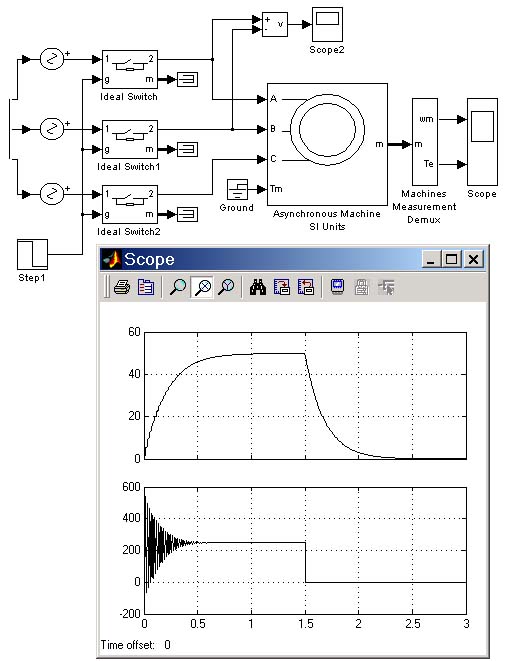
Task: Select the Ideal Switch block
Action: [x=130, y=69]
